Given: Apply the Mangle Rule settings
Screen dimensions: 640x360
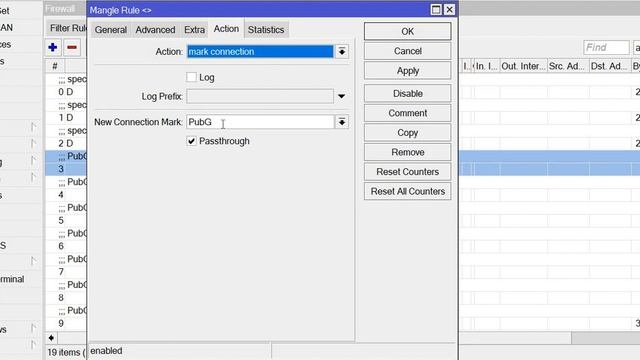Looking at the screenshot, I should coord(407,71).
